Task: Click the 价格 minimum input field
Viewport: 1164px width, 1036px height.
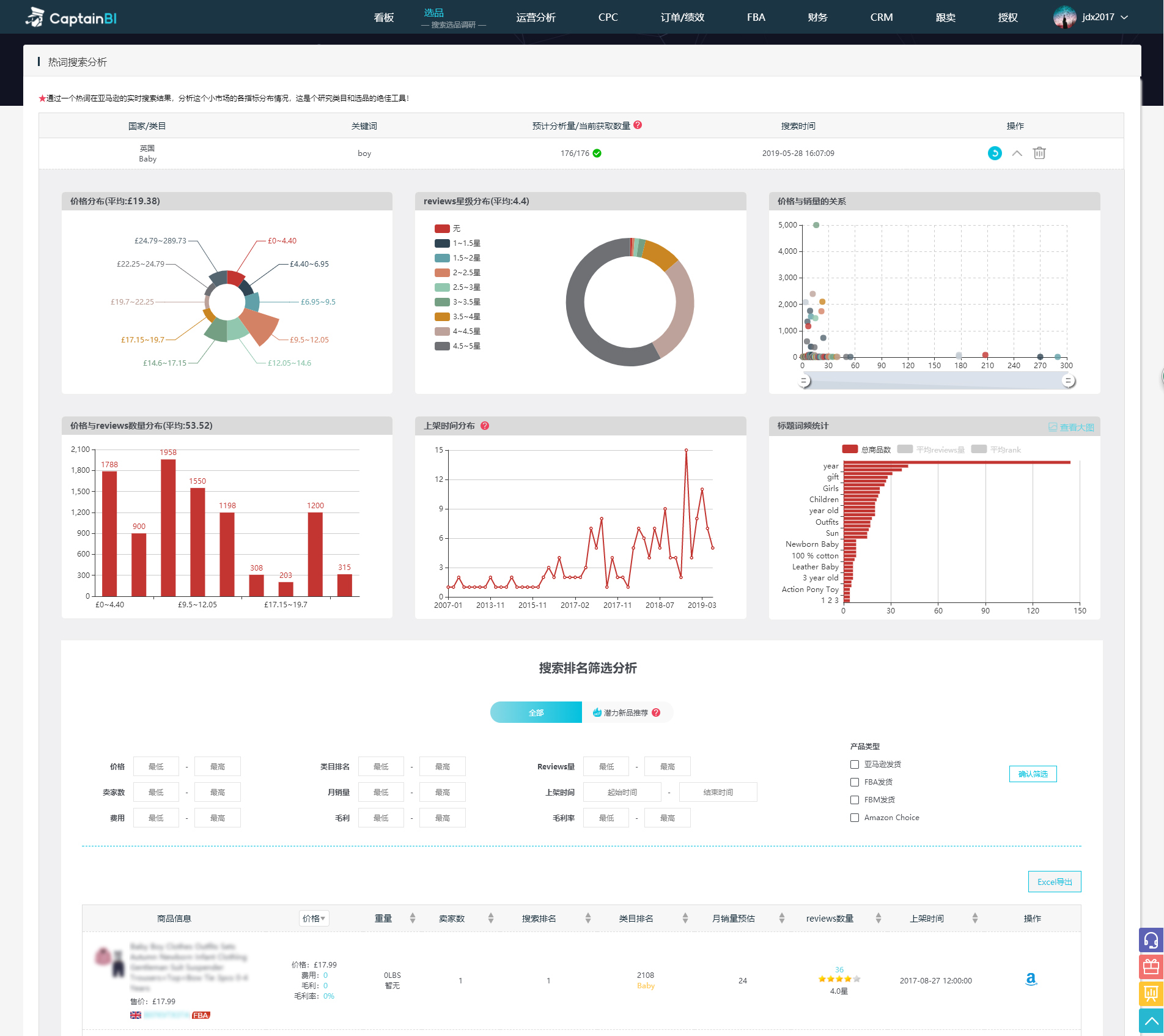Action: click(156, 767)
